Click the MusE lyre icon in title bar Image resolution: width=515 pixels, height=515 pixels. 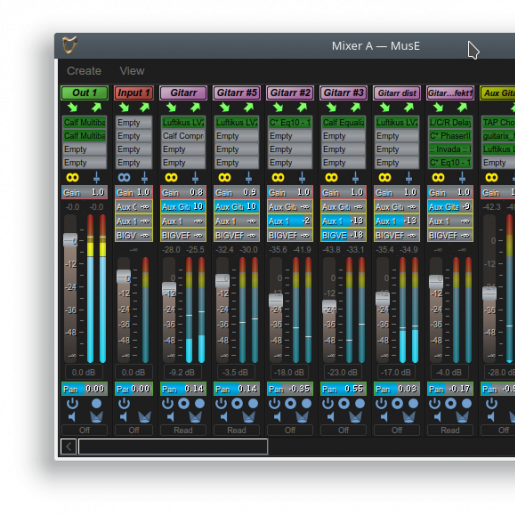[x=70, y=45]
